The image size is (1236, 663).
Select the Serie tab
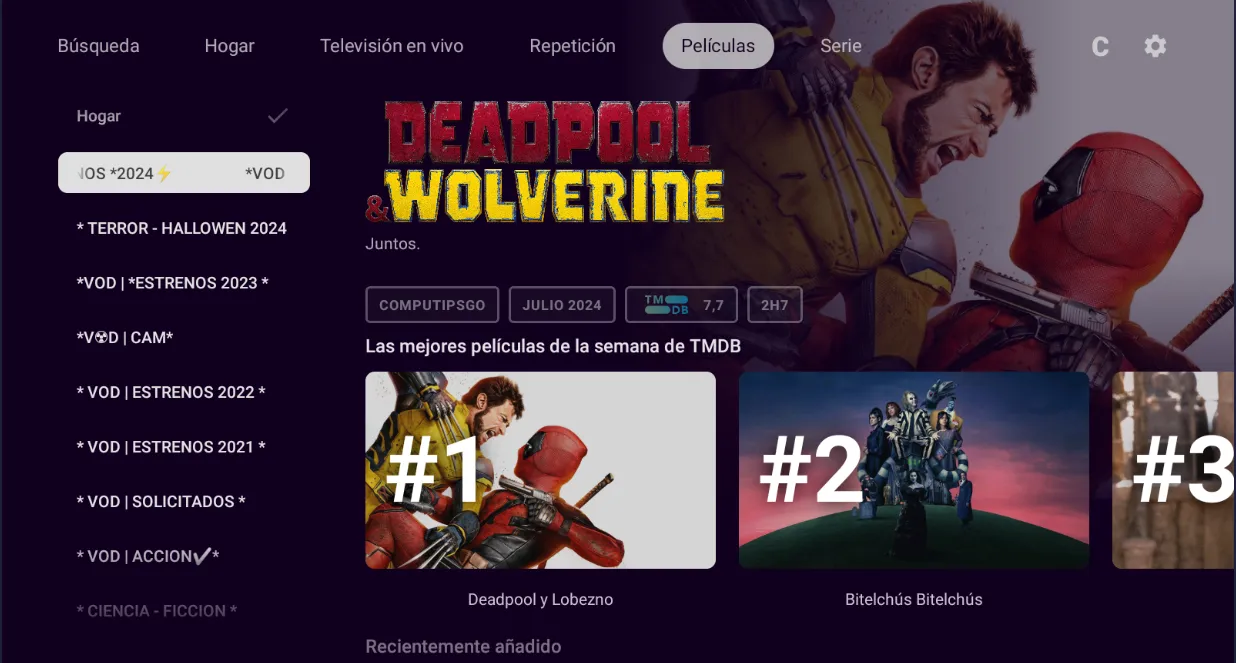841,46
